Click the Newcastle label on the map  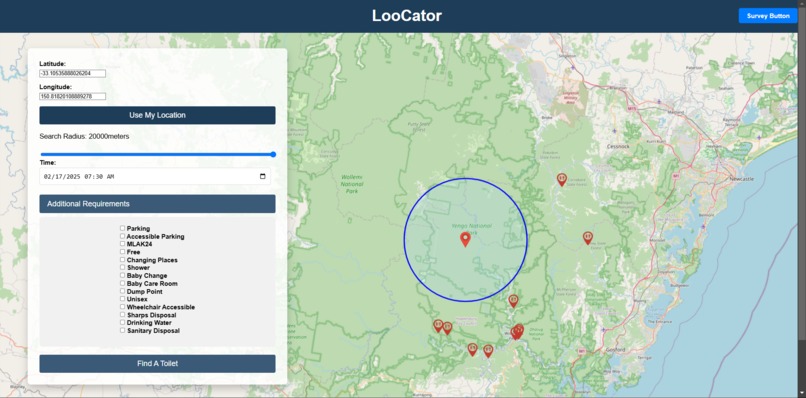(x=741, y=179)
